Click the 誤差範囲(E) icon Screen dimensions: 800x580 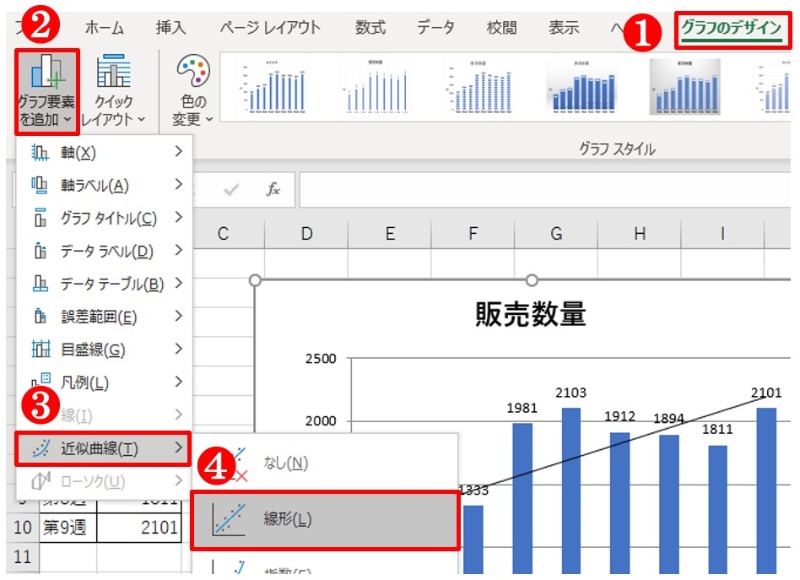point(40,317)
